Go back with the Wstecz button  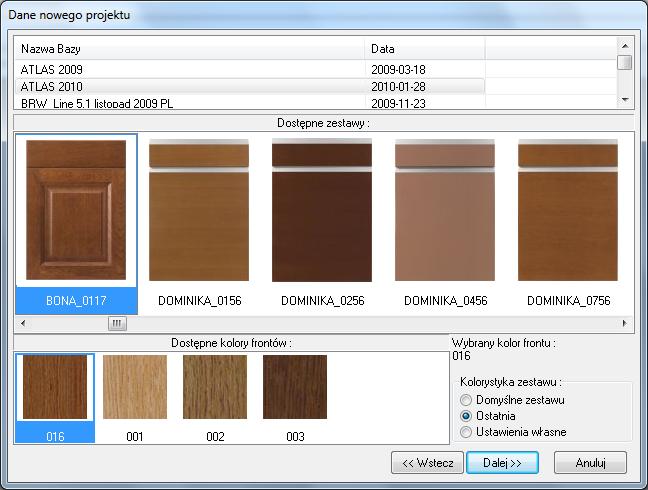tap(427, 463)
